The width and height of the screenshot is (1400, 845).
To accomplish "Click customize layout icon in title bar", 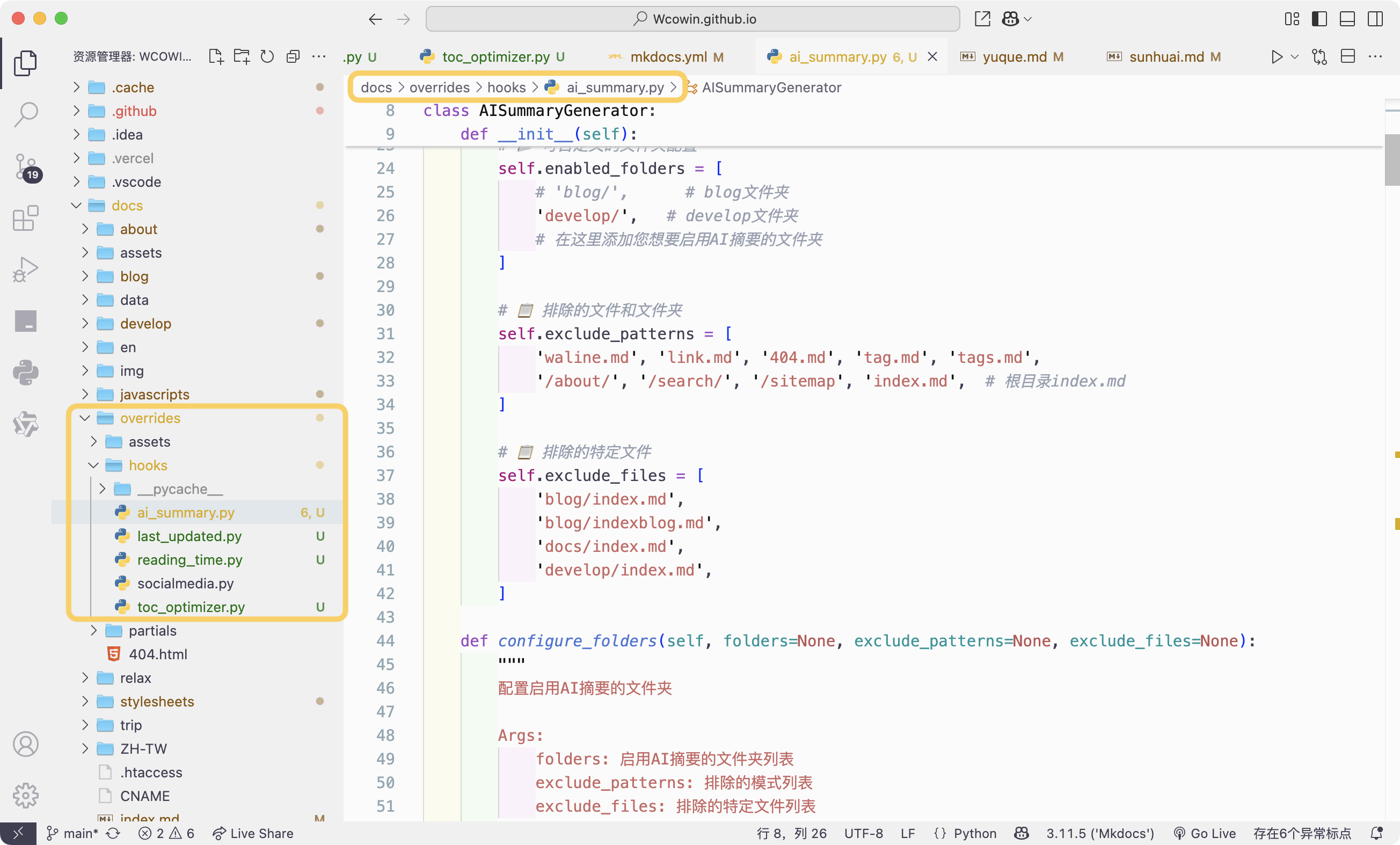I will point(1292,19).
